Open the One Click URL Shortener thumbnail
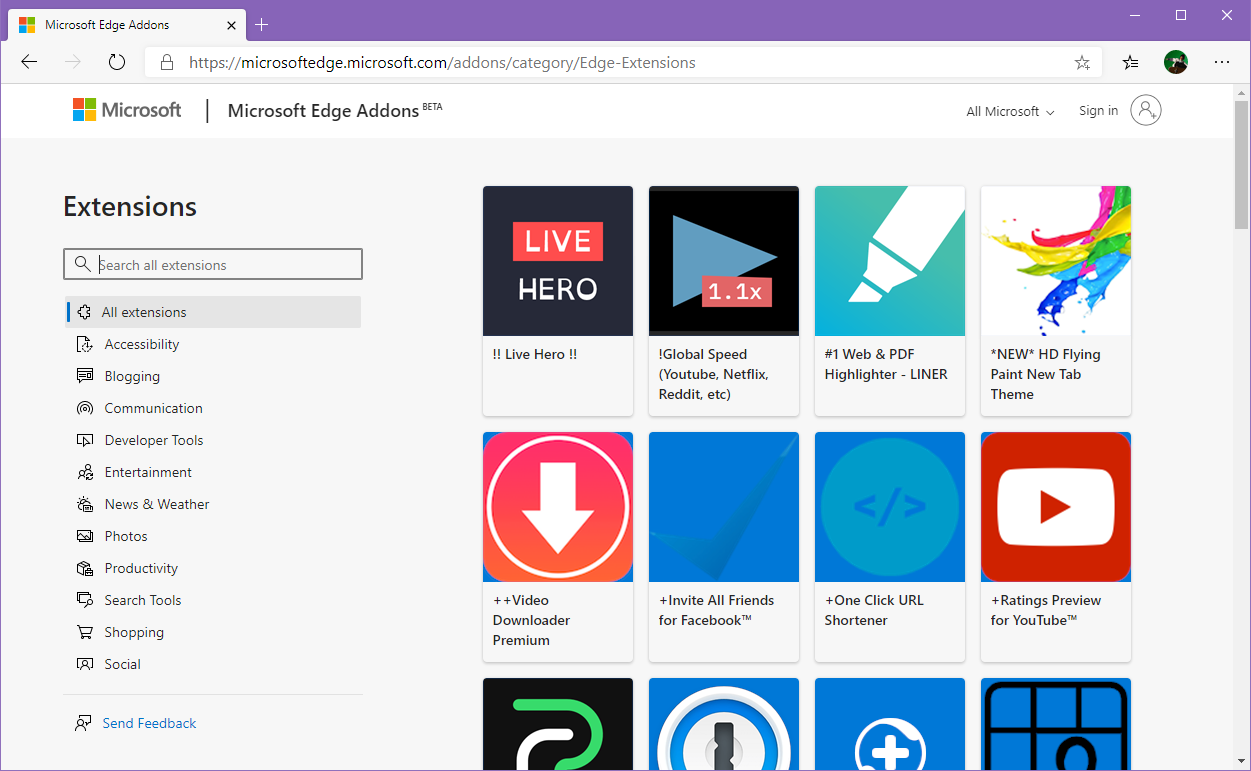The height and width of the screenshot is (771, 1251). 890,507
